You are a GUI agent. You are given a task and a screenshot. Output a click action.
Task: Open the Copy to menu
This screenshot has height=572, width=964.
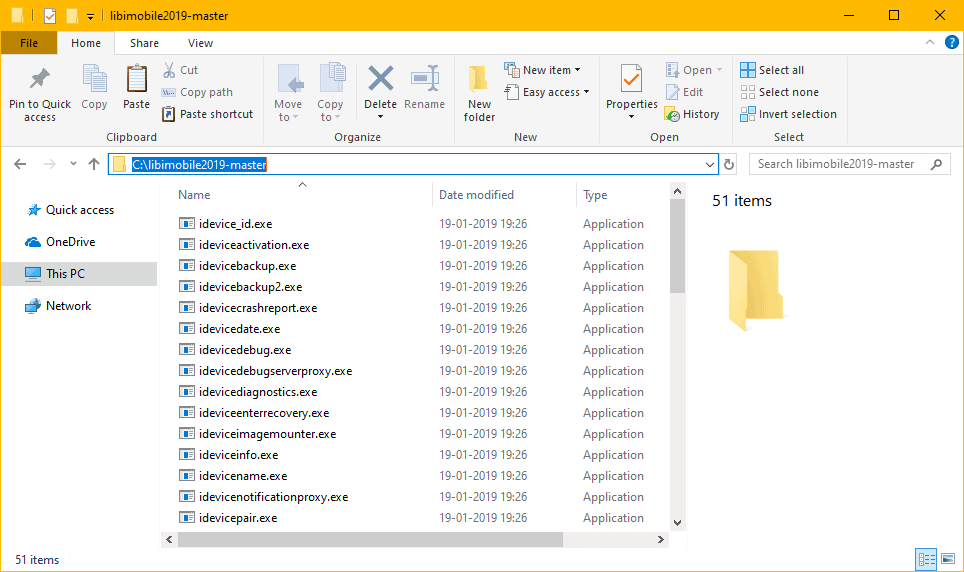(330, 93)
